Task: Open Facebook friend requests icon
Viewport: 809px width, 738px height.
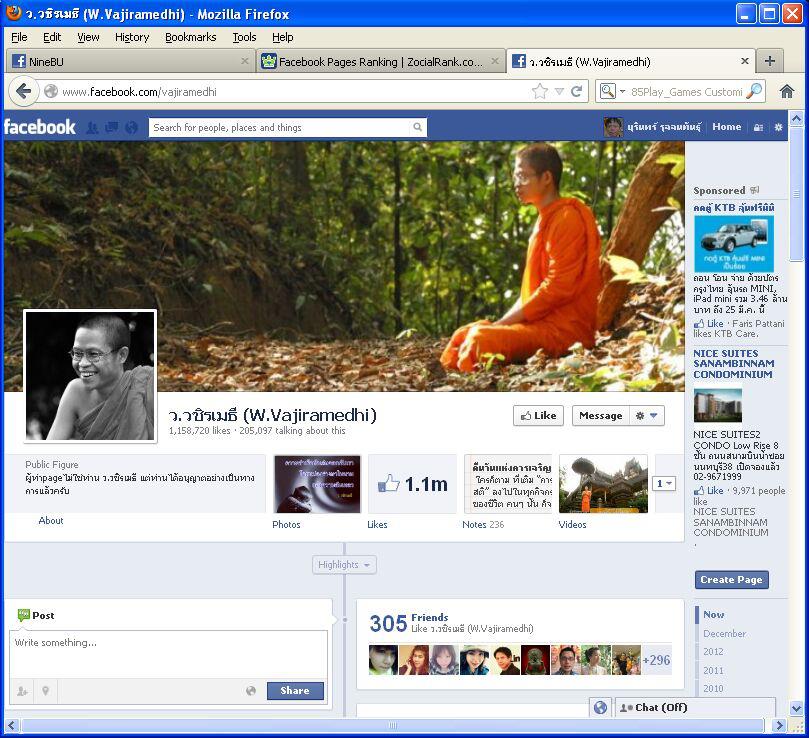Action: [92, 127]
